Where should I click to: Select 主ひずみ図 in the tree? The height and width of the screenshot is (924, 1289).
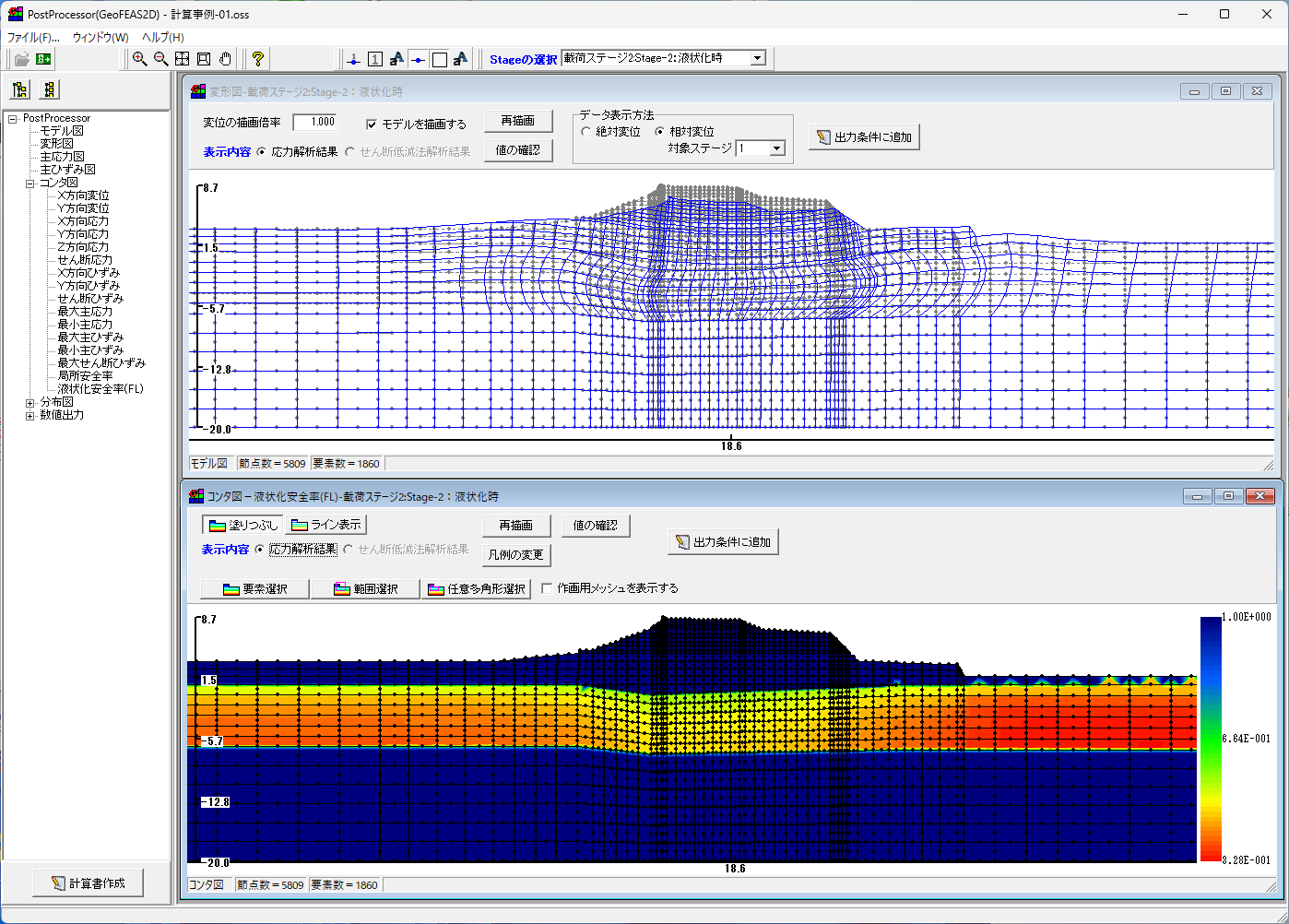pyautogui.click(x=67, y=170)
